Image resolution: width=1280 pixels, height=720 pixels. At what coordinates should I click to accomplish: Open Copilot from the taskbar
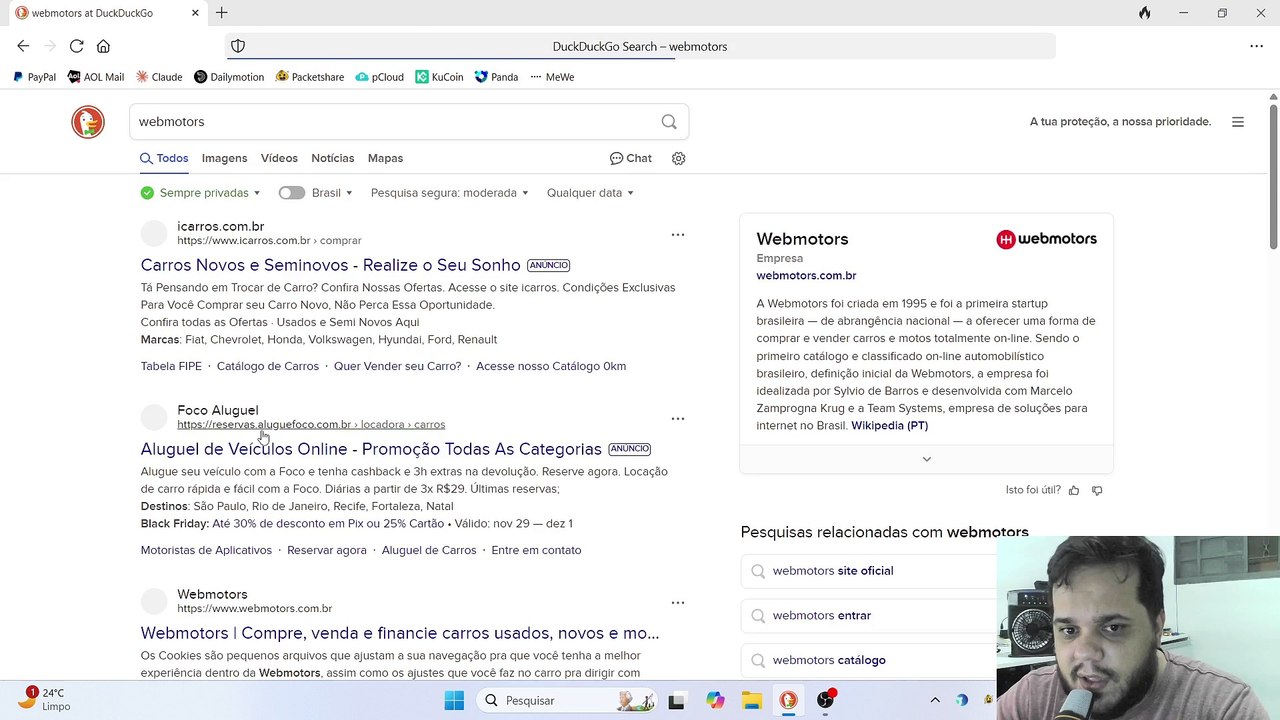[x=715, y=700]
